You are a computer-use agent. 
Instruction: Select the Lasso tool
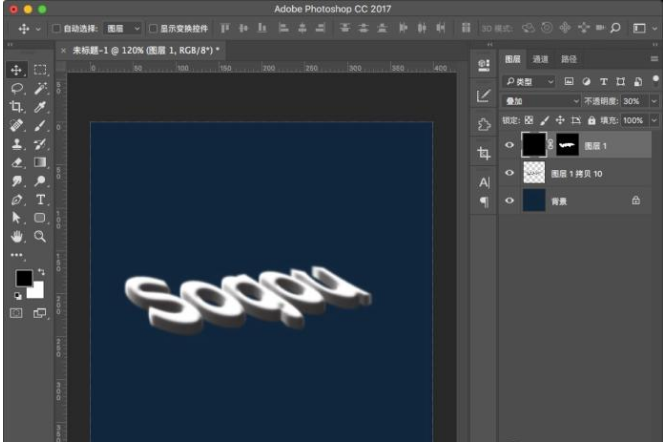tap(16, 88)
